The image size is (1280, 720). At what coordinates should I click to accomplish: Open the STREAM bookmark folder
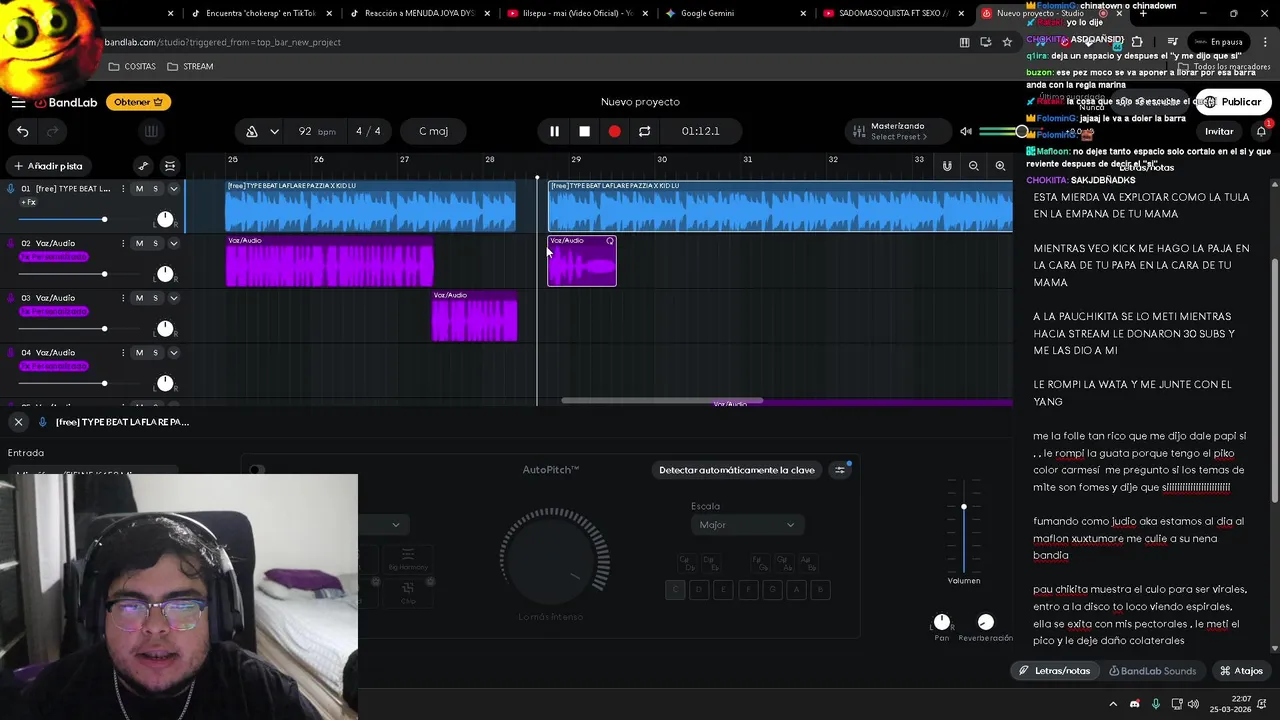[190, 66]
